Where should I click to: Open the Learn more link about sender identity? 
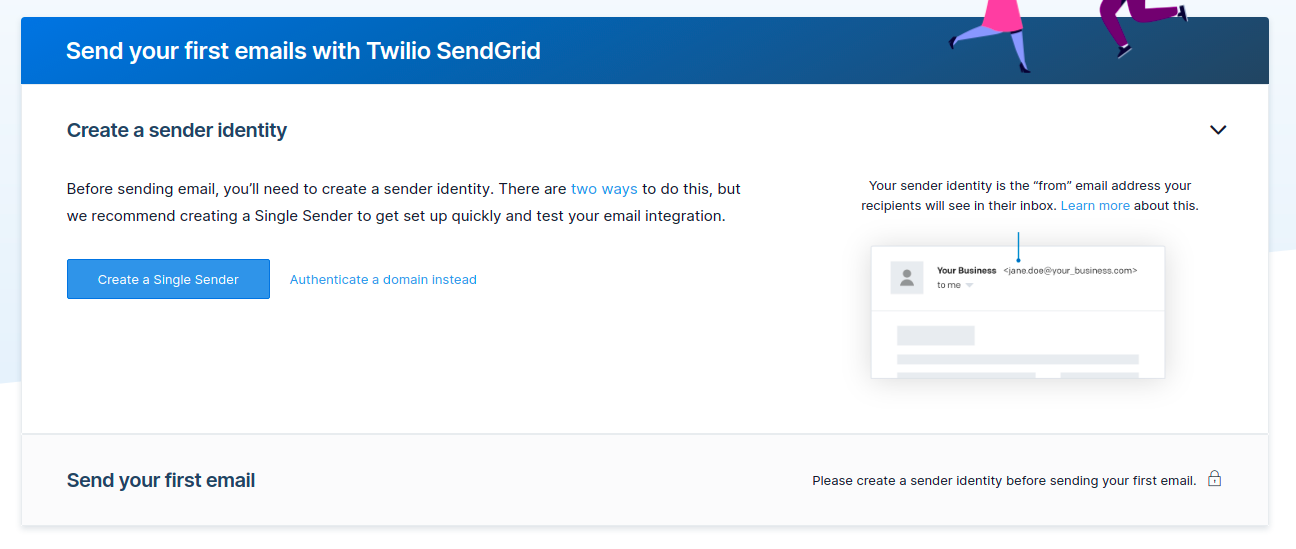click(x=1095, y=206)
